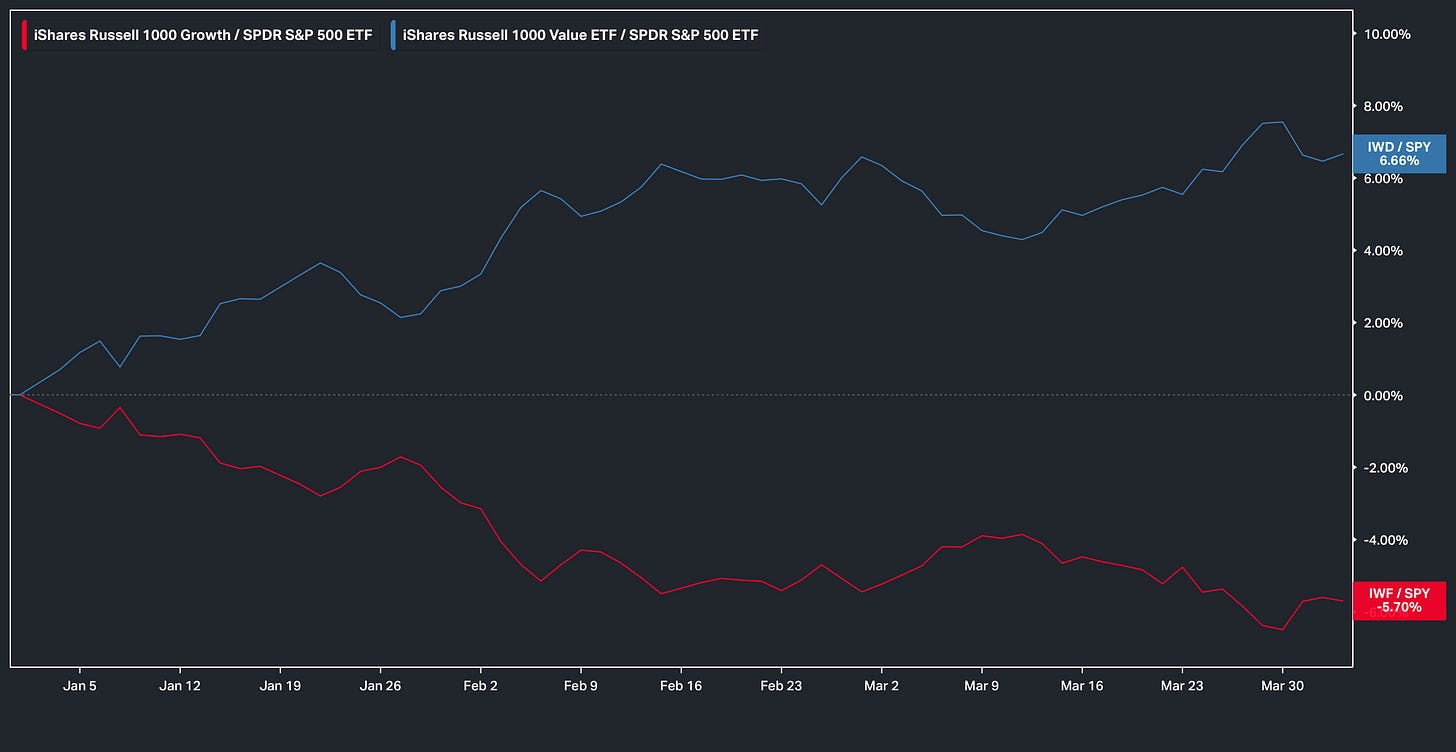Click the Feb 9 date label
The height and width of the screenshot is (752, 1456).
tap(581, 686)
